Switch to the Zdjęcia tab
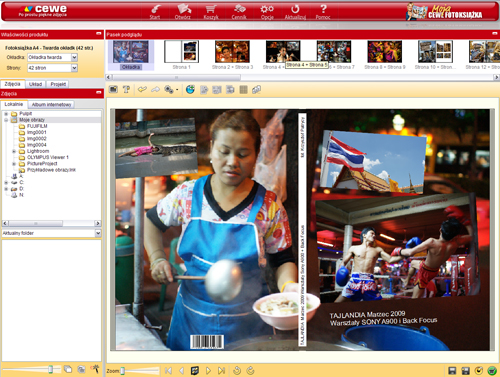The height and width of the screenshot is (377, 500). tap(13, 84)
